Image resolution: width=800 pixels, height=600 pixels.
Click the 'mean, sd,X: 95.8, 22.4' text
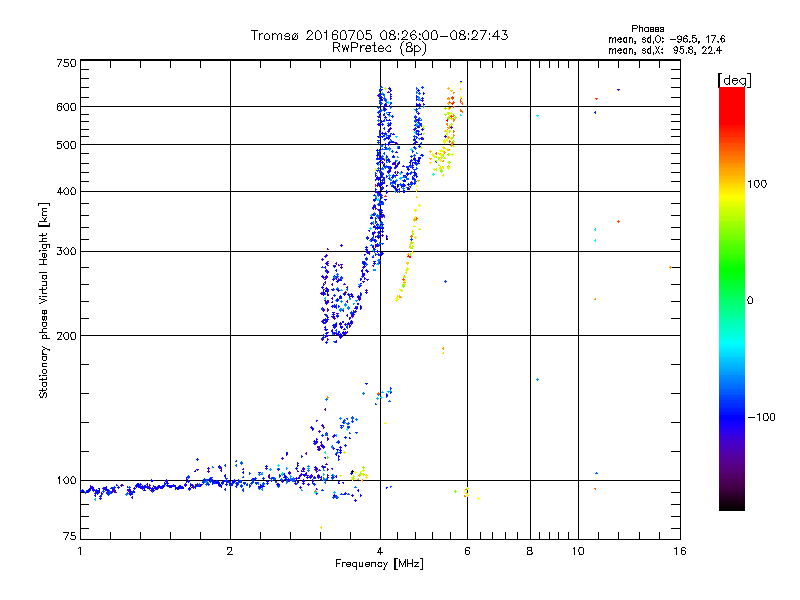click(x=665, y=50)
